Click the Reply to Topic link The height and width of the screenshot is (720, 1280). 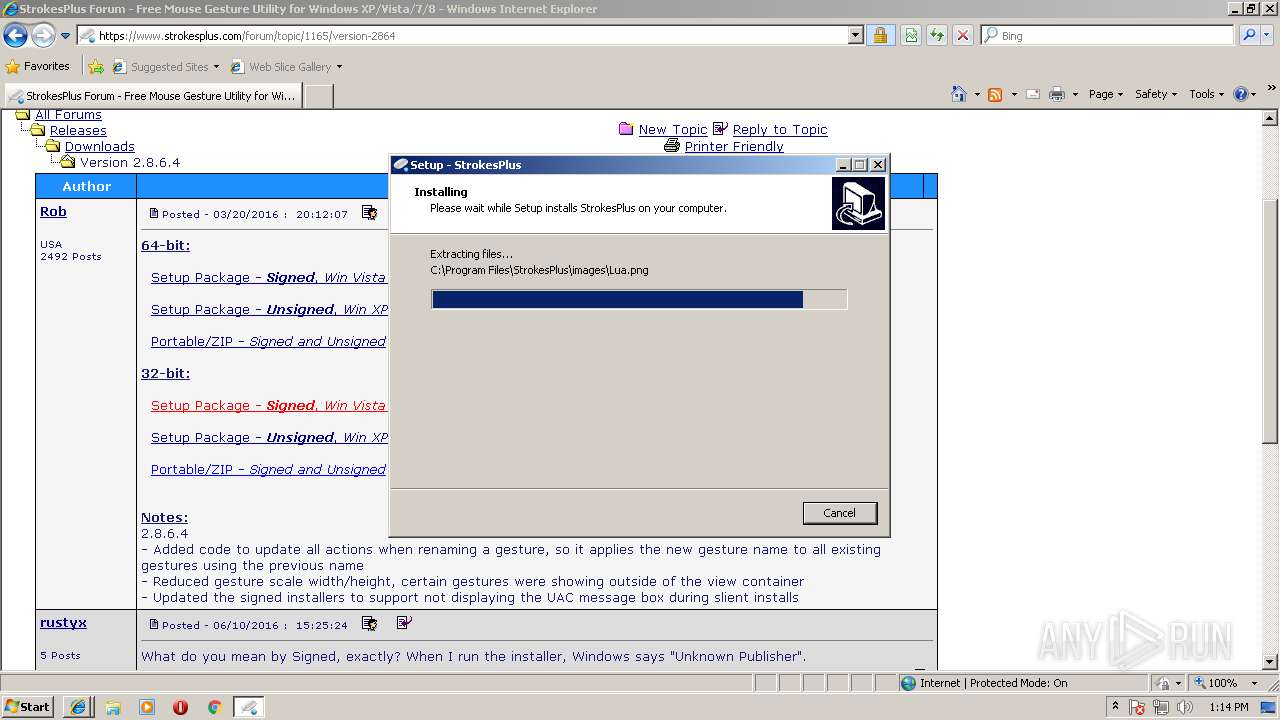click(x=780, y=129)
